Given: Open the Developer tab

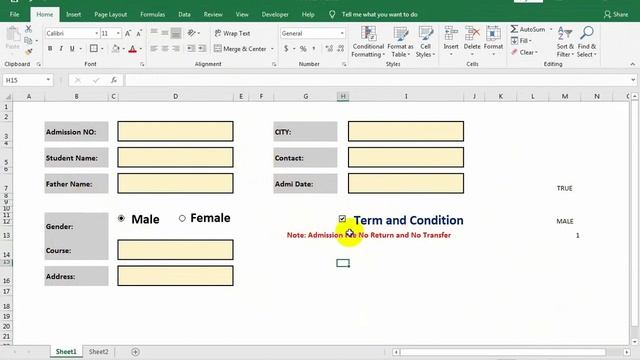Looking at the screenshot, I should pyautogui.click(x=275, y=14).
